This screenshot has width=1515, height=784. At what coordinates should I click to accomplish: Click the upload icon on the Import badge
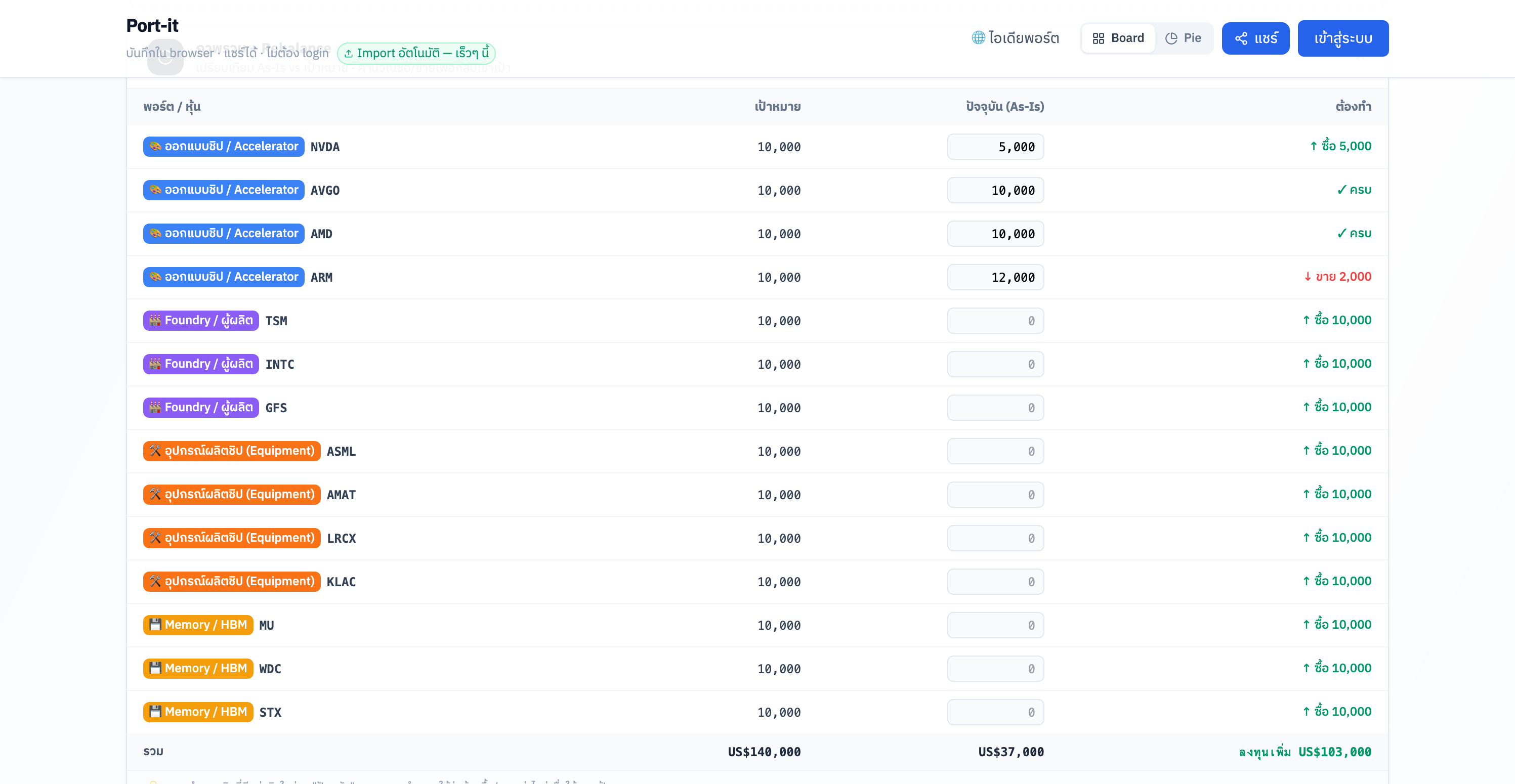pyautogui.click(x=349, y=54)
